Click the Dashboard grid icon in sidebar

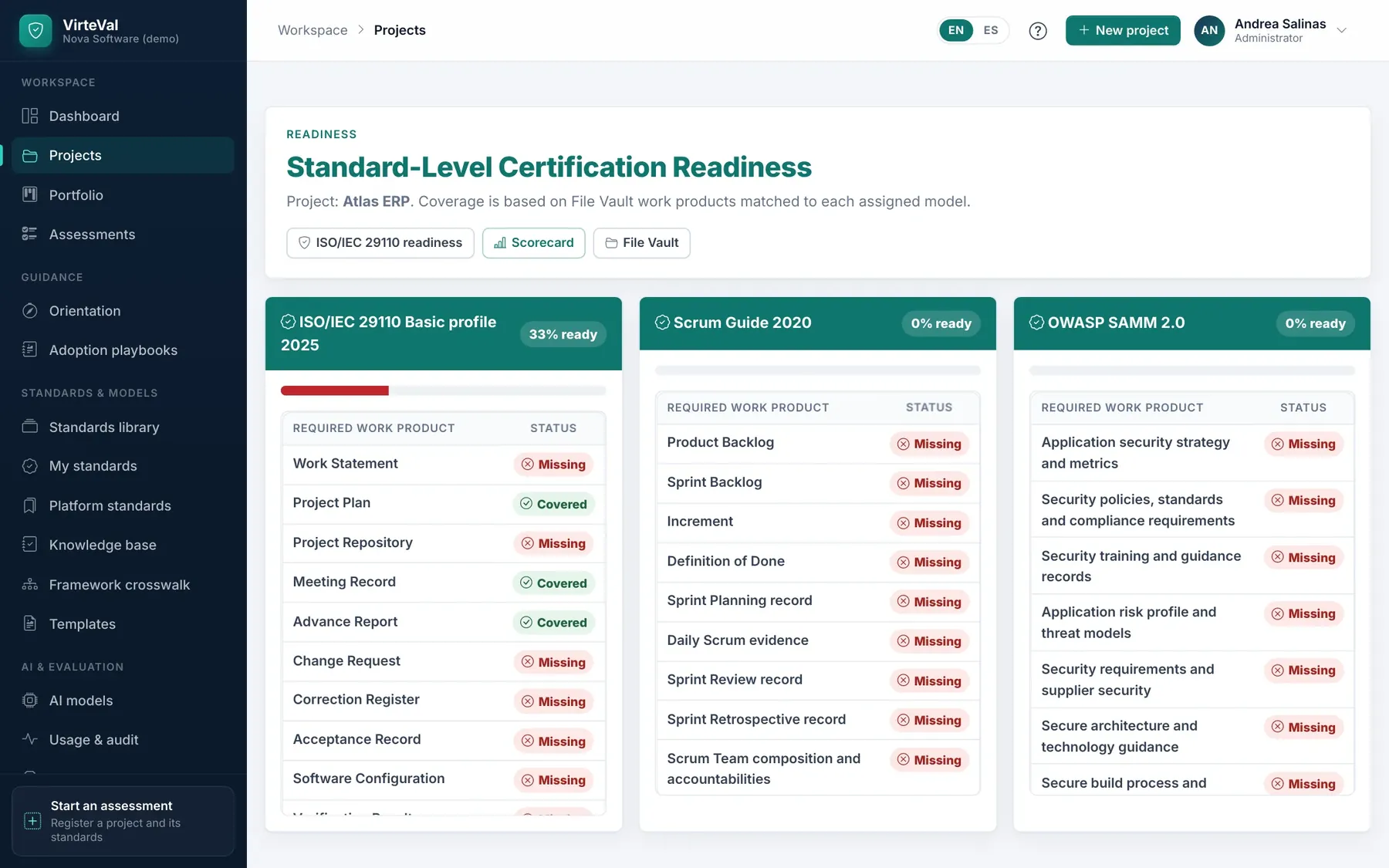point(30,116)
